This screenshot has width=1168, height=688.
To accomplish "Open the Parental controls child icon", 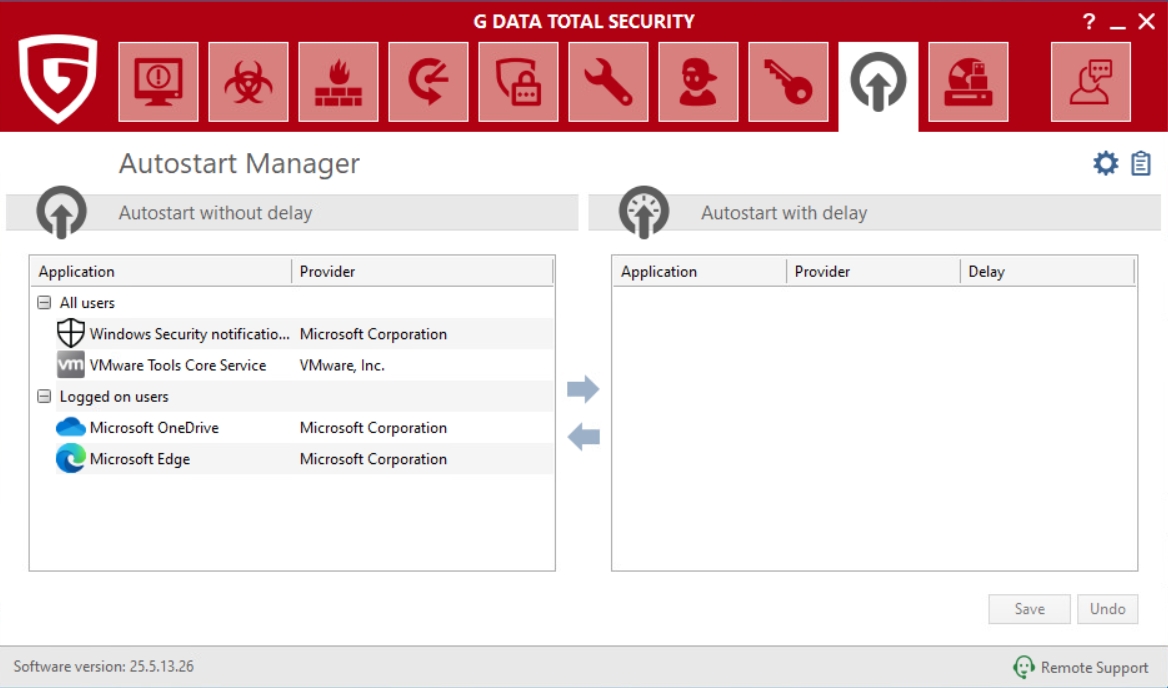I will click(x=698, y=82).
